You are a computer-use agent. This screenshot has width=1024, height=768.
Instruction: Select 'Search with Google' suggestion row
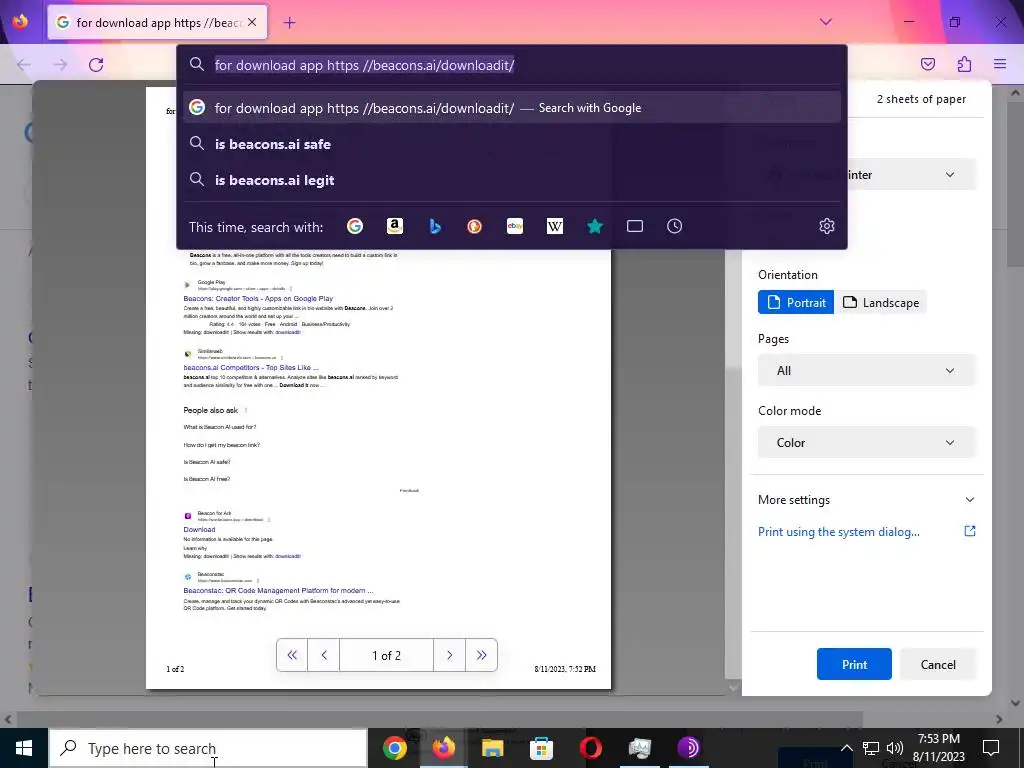[512, 108]
